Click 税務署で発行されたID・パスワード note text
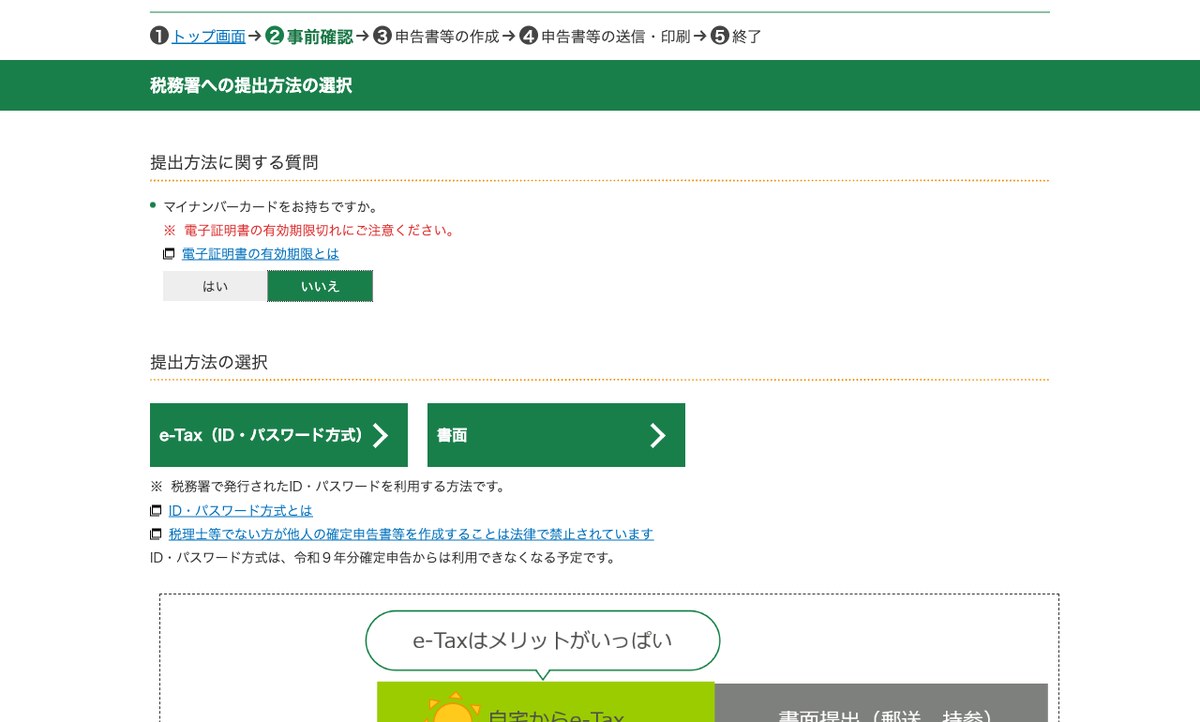The width and height of the screenshot is (1200, 722). click(x=328, y=487)
